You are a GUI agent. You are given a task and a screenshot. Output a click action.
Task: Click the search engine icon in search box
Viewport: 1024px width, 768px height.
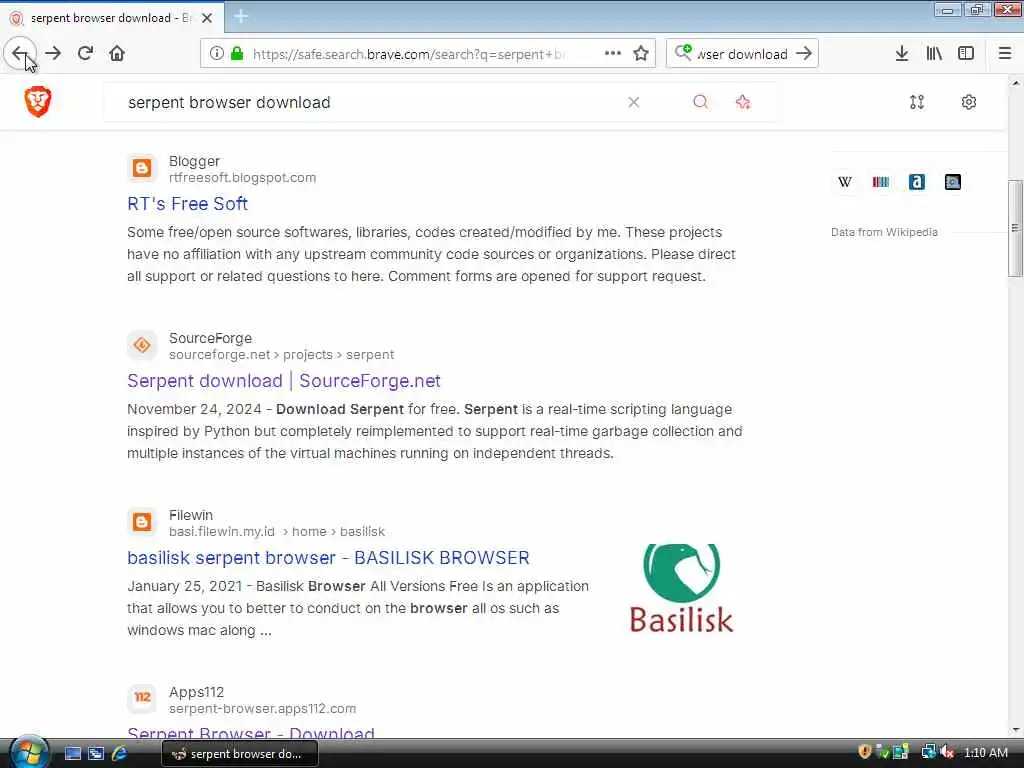(x=683, y=52)
